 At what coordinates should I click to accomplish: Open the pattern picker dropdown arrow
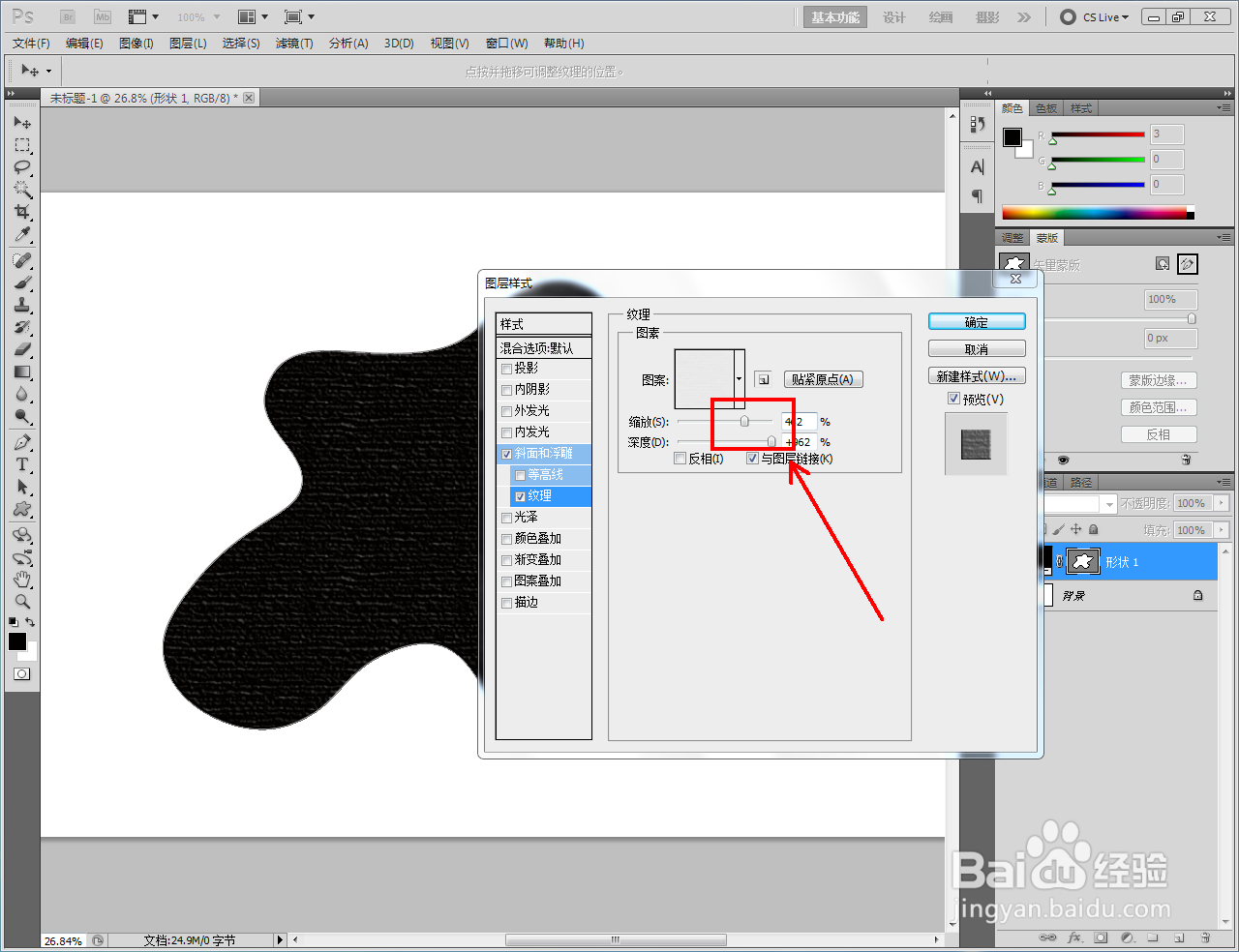(740, 379)
